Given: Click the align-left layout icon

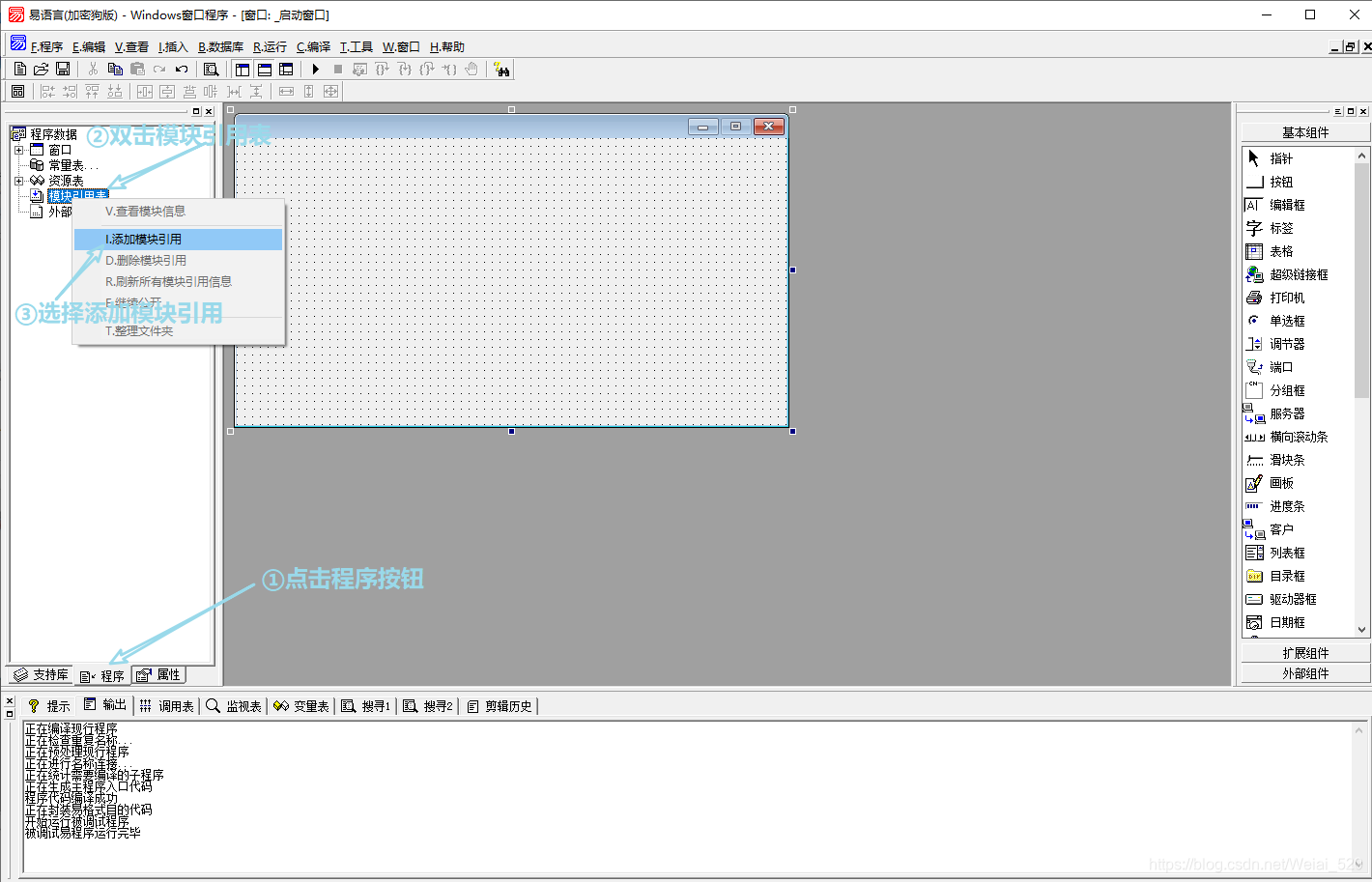Looking at the screenshot, I should [x=47, y=91].
